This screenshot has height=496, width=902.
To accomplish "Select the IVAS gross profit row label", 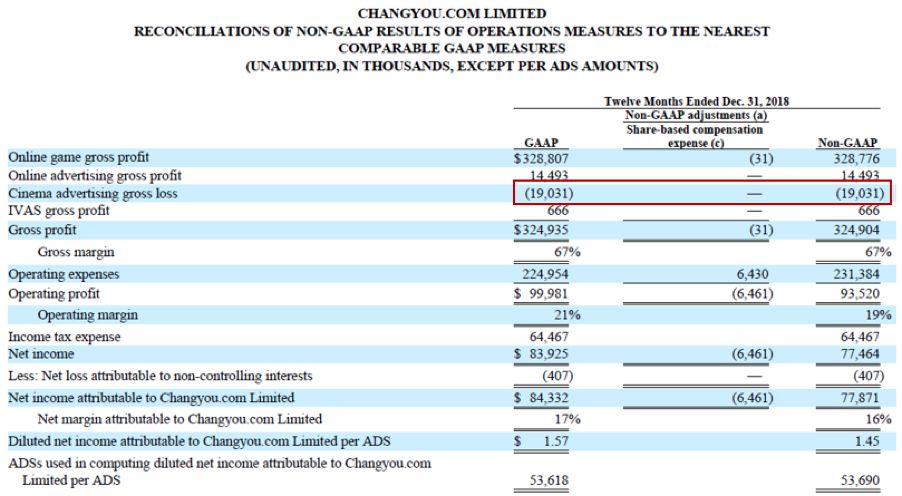I will [59, 210].
